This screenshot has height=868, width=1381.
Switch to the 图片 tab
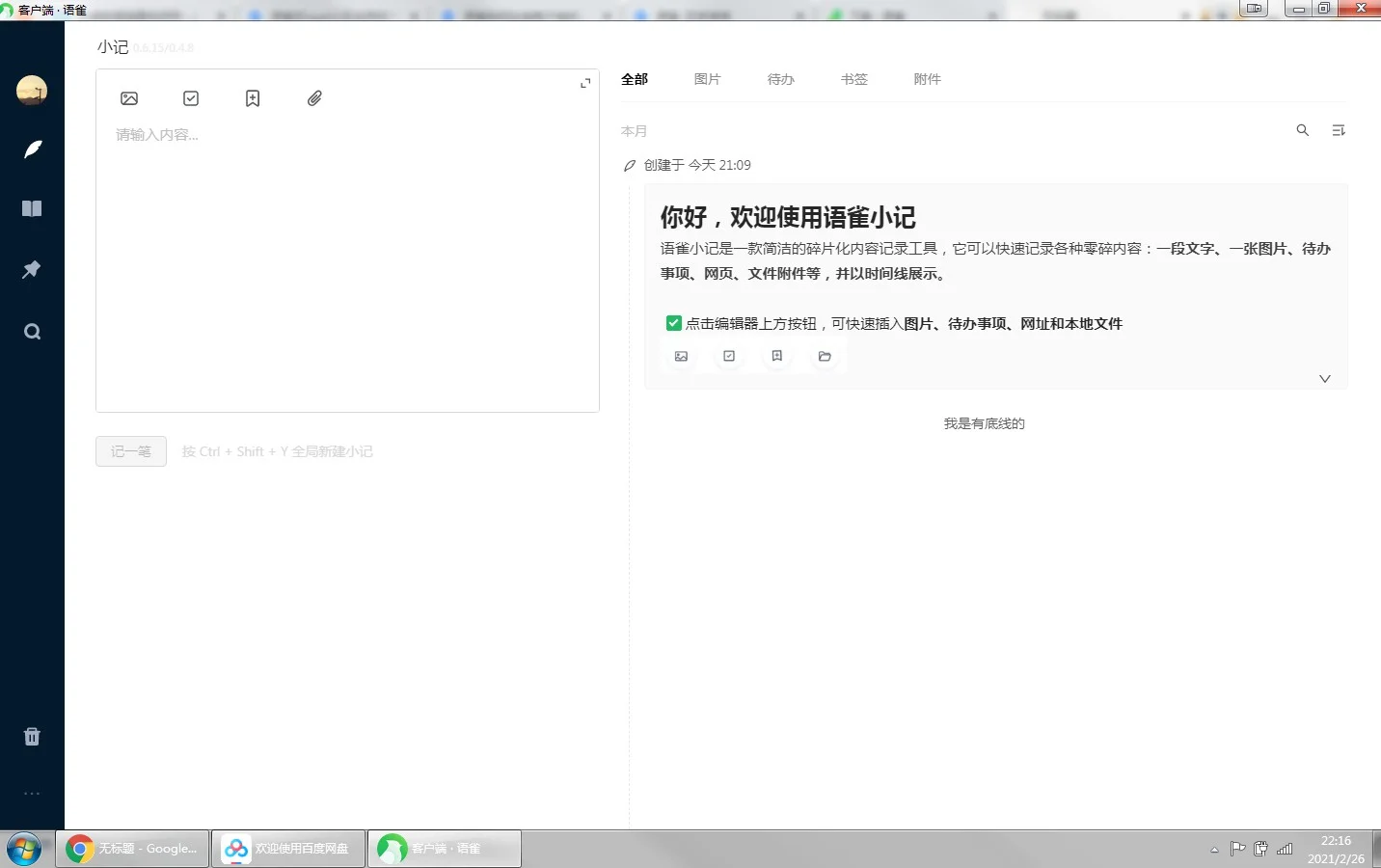708,79
